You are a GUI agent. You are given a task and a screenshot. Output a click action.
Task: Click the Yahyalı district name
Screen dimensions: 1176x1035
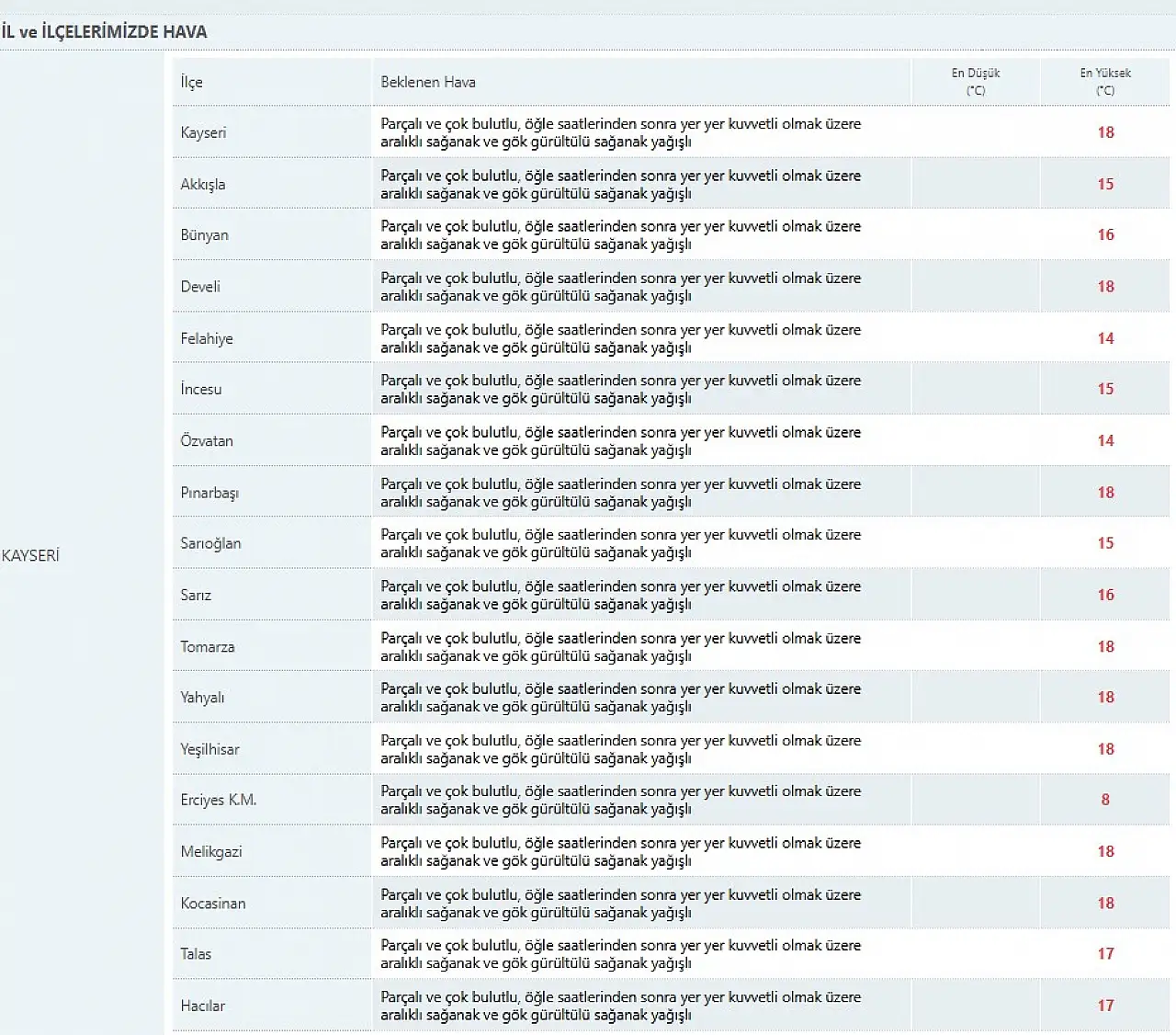(202, 697)
